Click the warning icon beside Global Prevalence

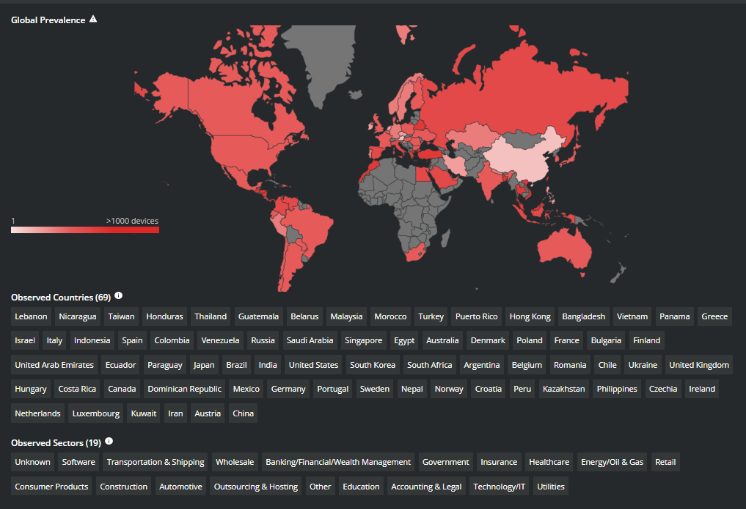point(93,19)
